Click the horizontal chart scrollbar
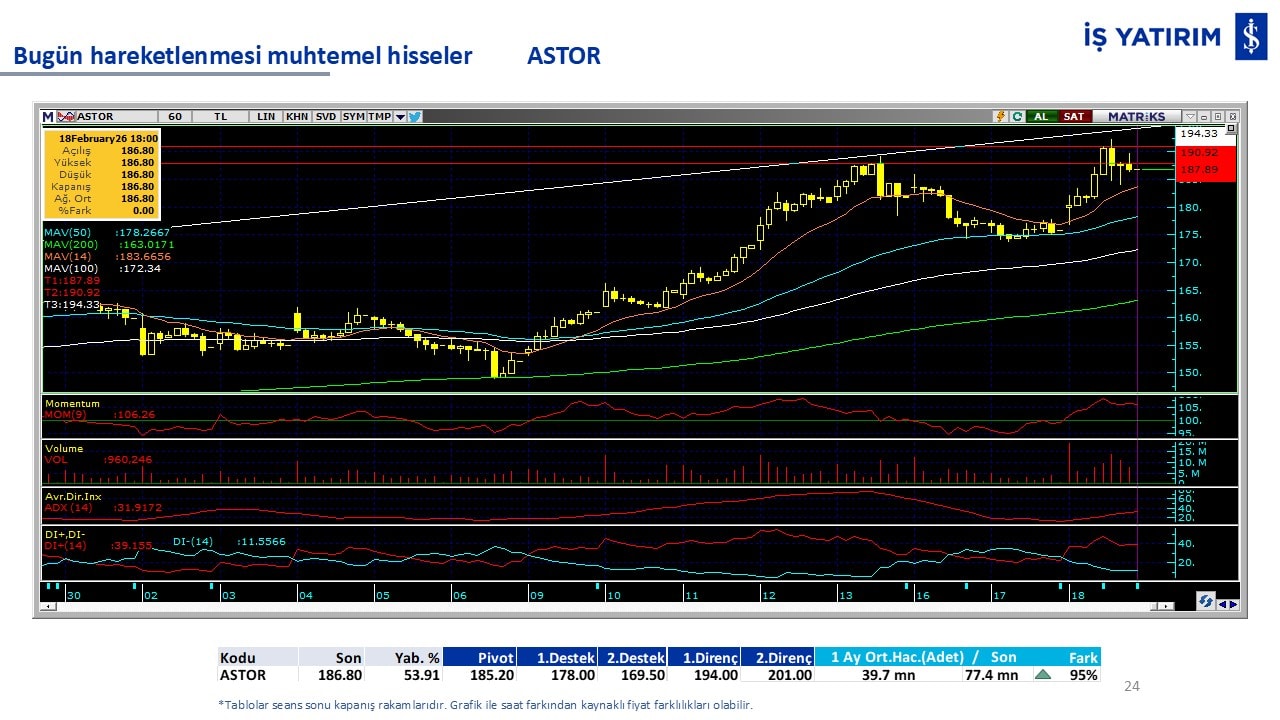The image size is (1280, 720). [600, 606]
